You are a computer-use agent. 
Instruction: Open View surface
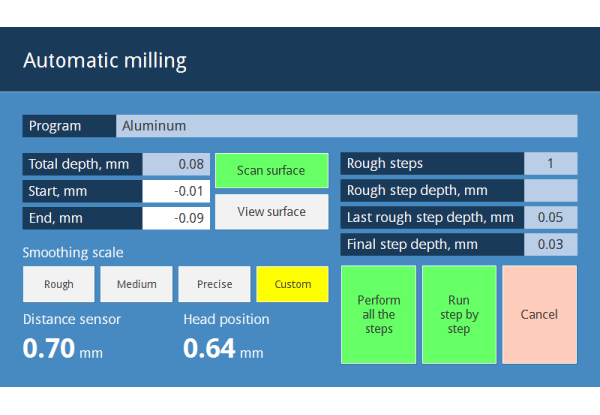pyautogui.click(x=271, y=212)
